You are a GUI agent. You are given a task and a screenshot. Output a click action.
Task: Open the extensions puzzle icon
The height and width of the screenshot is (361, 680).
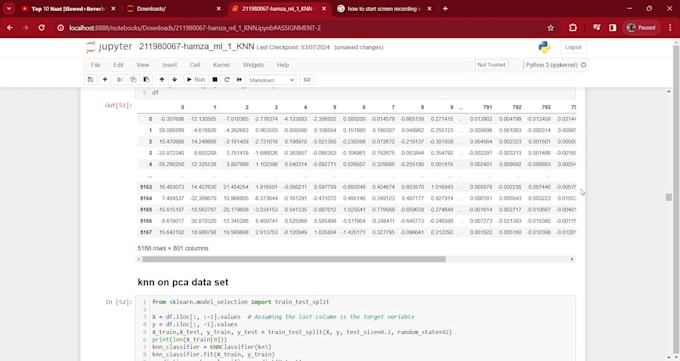pos(573,28)
